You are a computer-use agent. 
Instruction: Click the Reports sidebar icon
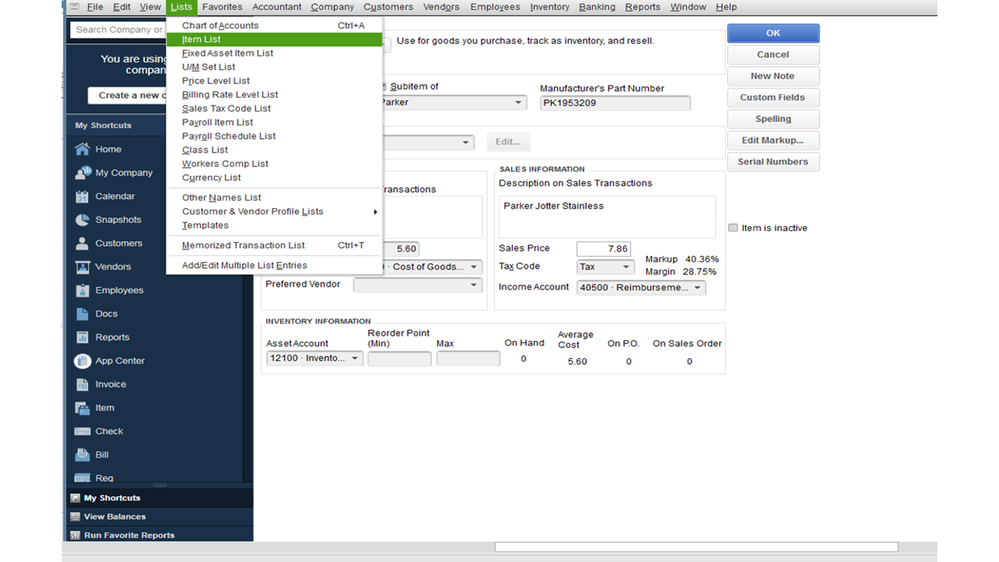82,338
